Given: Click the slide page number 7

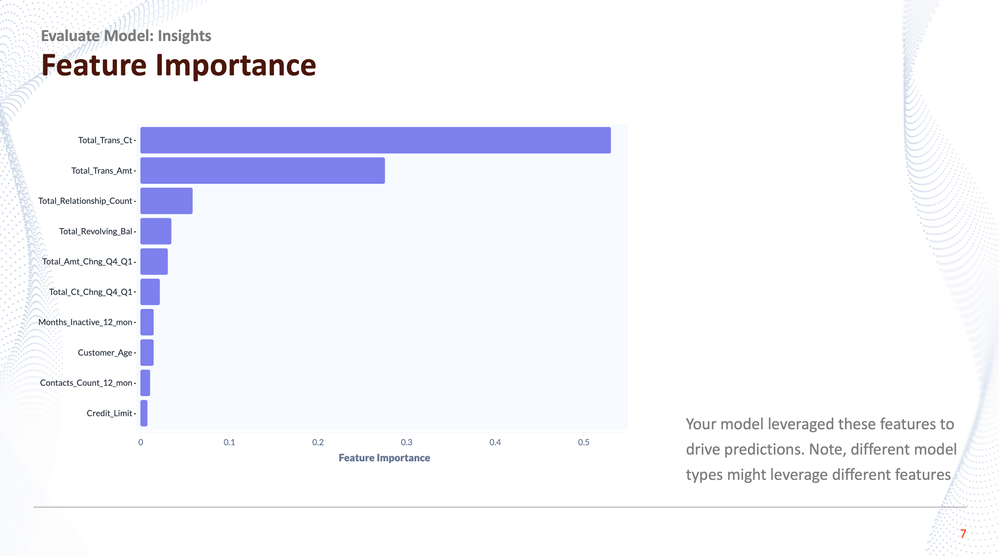Looking at the screenshot, I should (963, 534).
